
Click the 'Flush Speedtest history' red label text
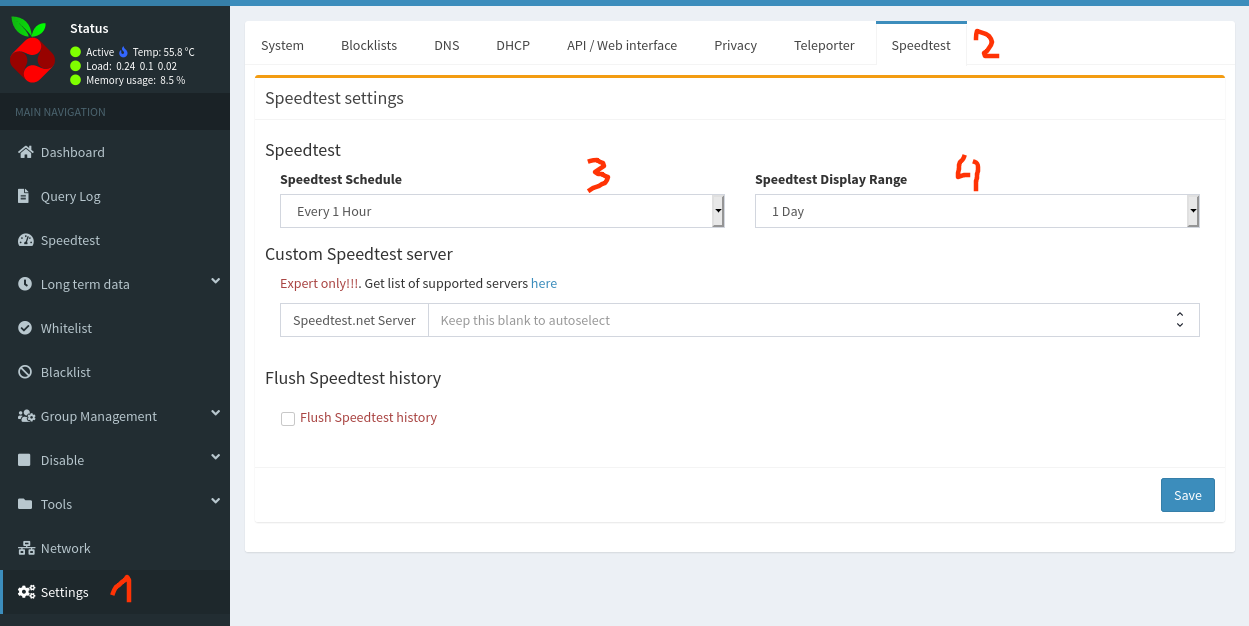coord(368,418)
